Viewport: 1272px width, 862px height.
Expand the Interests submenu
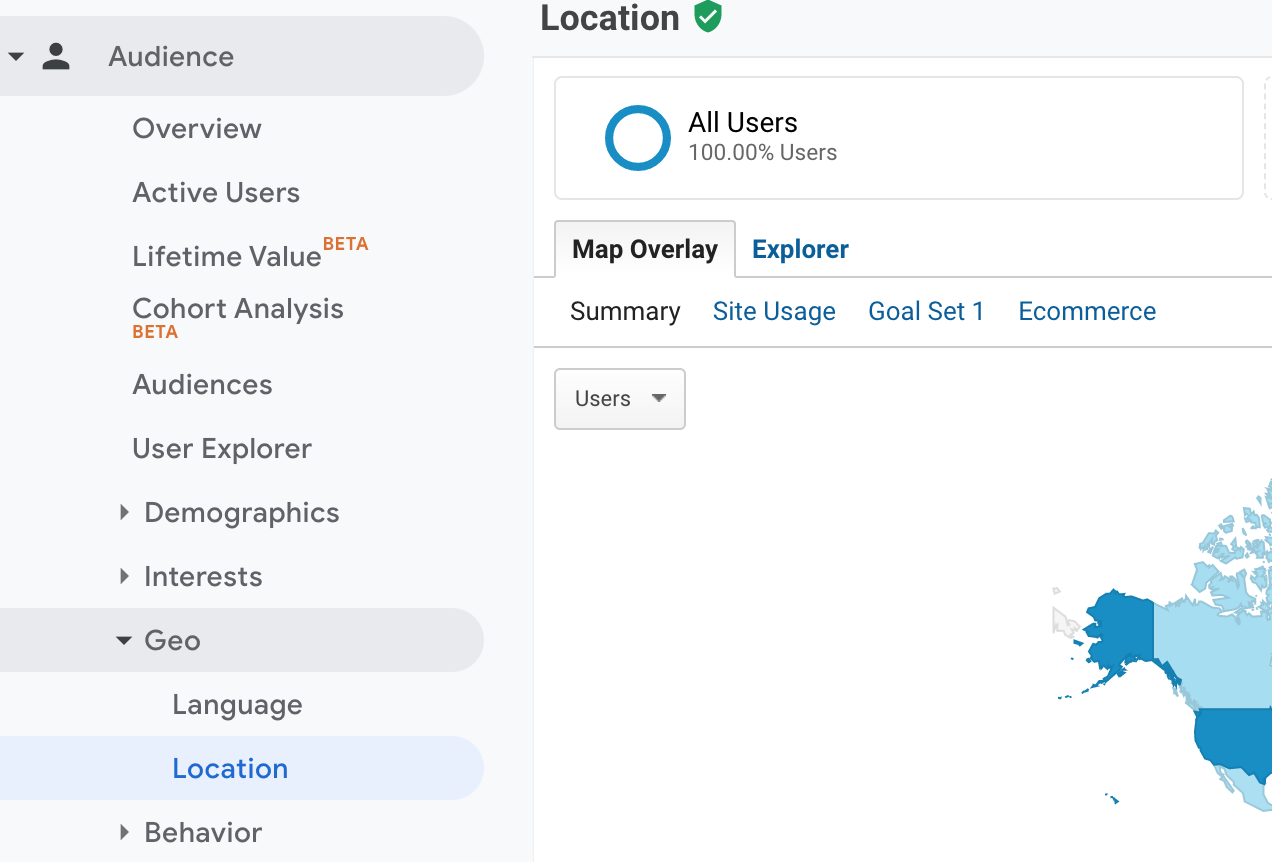coord(125,576)
